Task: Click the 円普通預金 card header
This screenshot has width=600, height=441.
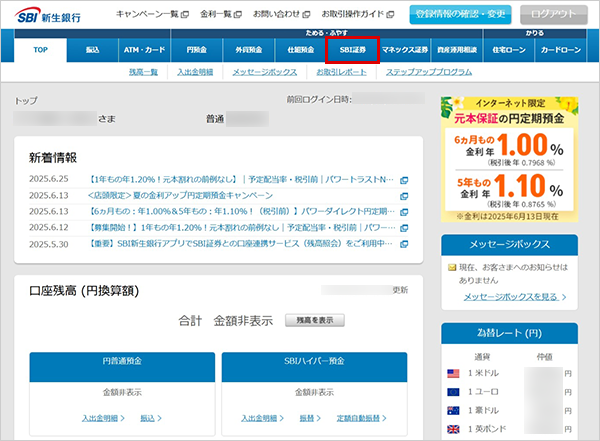Action: click(122, 367)
